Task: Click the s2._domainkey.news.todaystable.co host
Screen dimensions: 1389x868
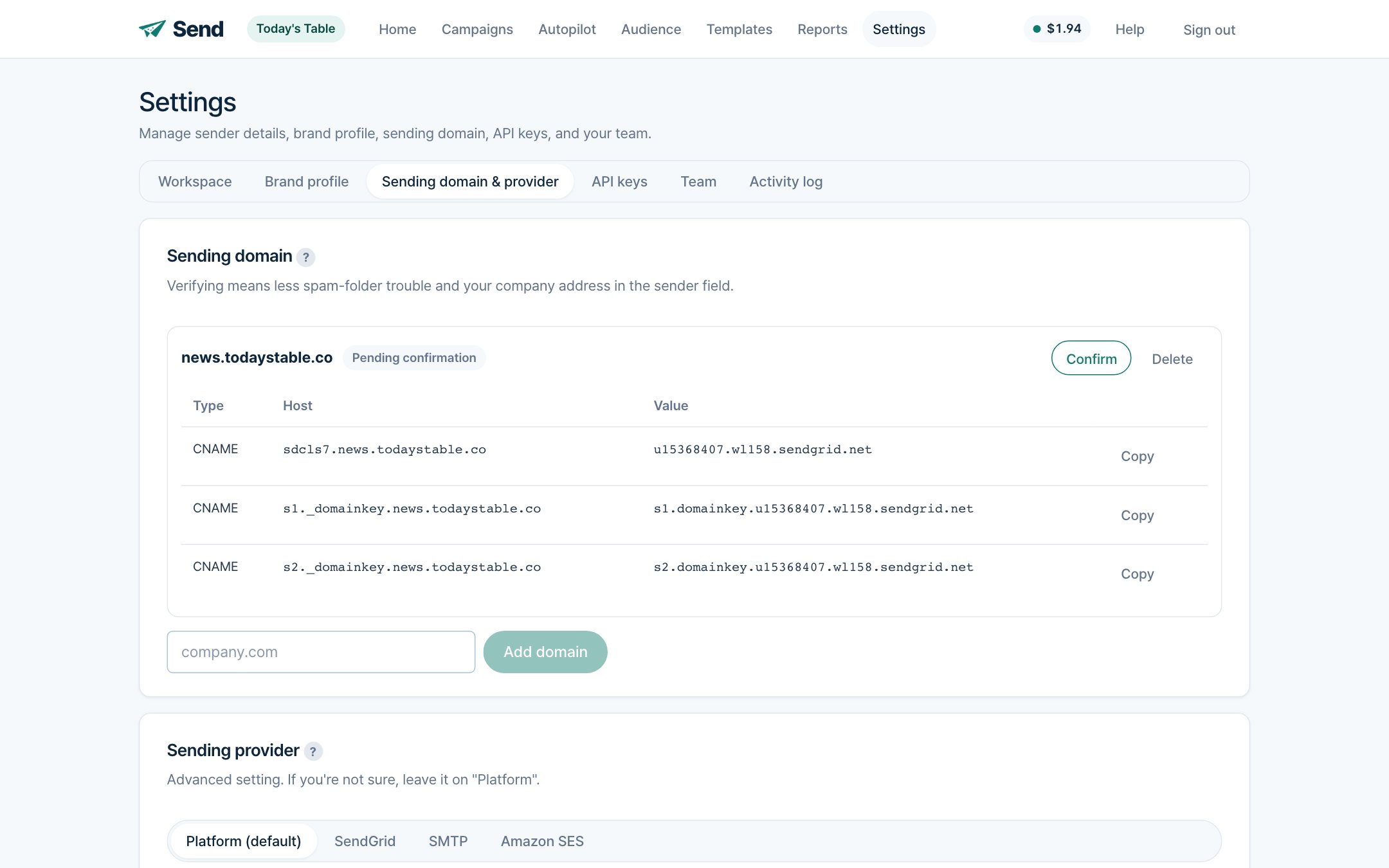Action: [x=412, y=567]
